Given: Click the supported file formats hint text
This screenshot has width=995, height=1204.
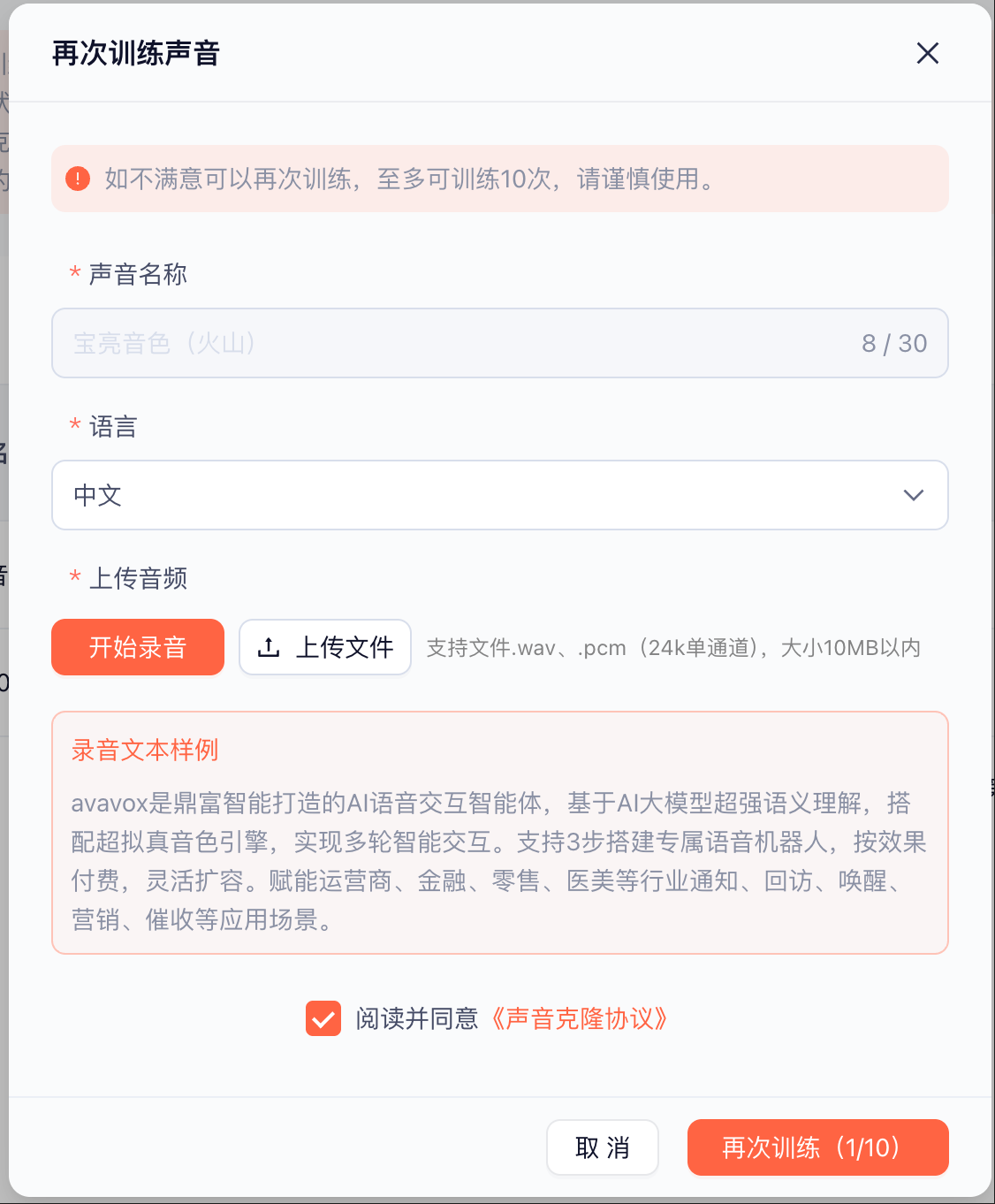Looking at the screenshot, I should click(x=673, y=648).
